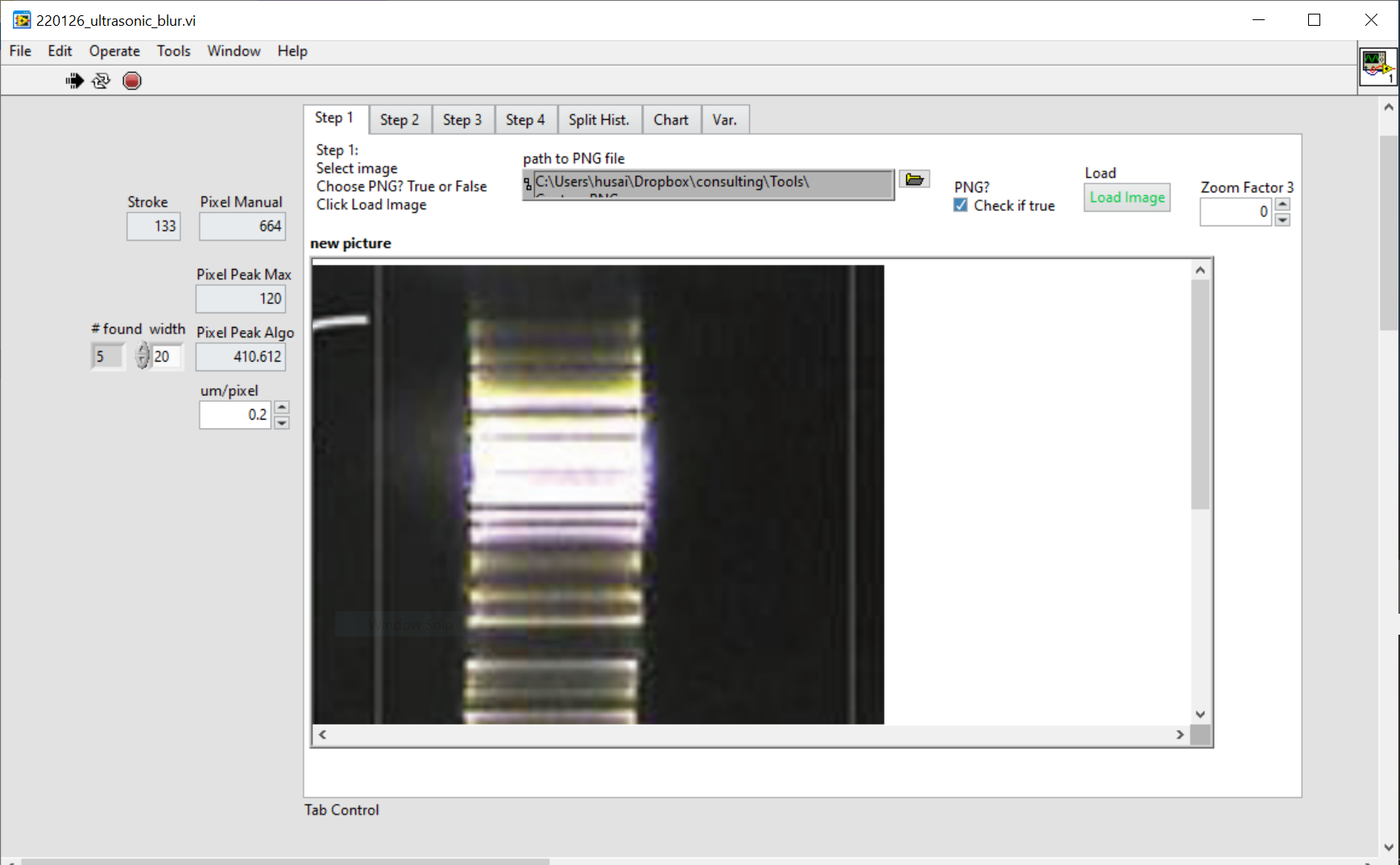Click the width spinner control arrows
Image resolution: width=1400 pixels, height=865 pixels.
(143, 355)
